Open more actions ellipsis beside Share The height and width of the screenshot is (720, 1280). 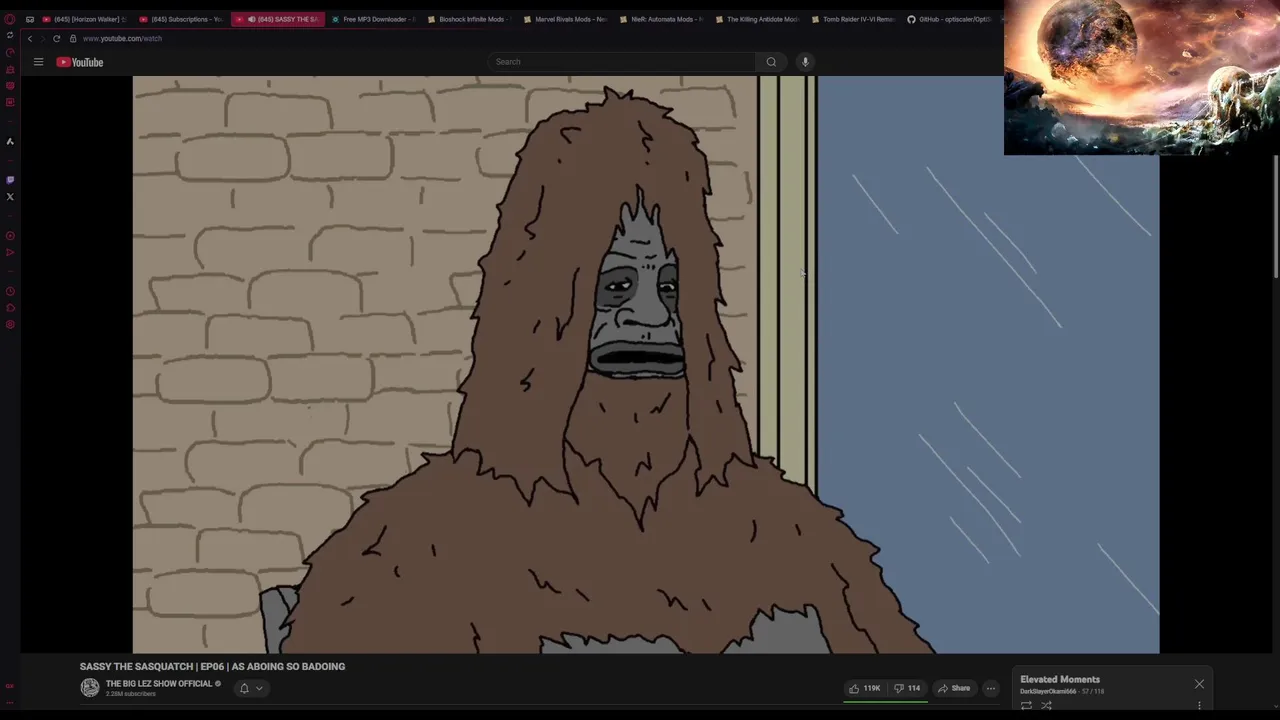coord(991,688)
